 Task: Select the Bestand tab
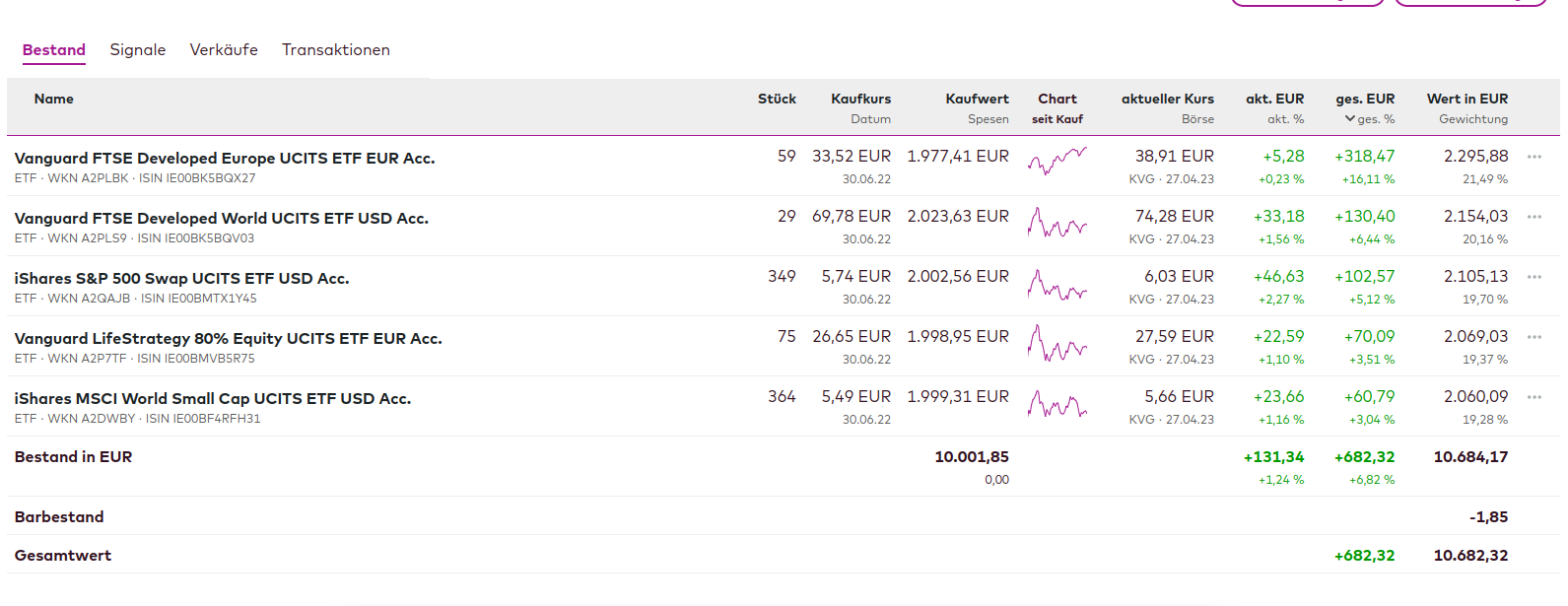coord(54,50)
